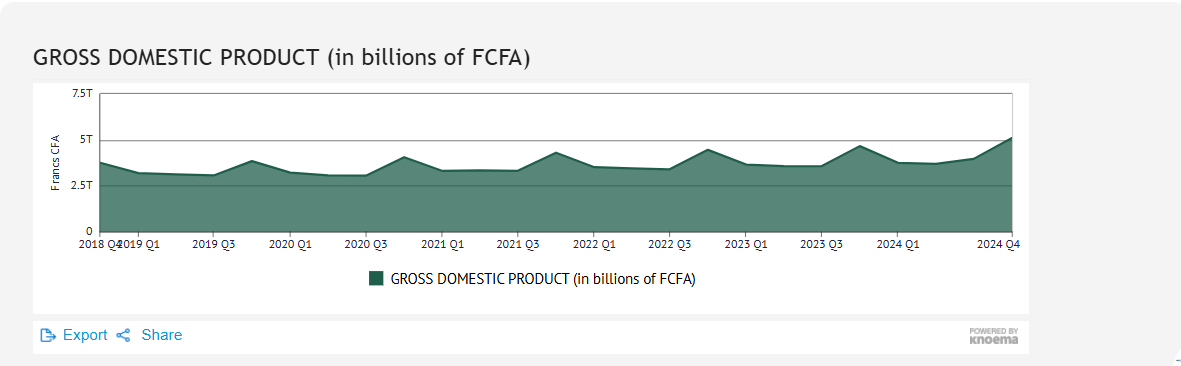Click the 2021 Q3 axis label
The image size is (1181, 366).
tap(518, 244)
